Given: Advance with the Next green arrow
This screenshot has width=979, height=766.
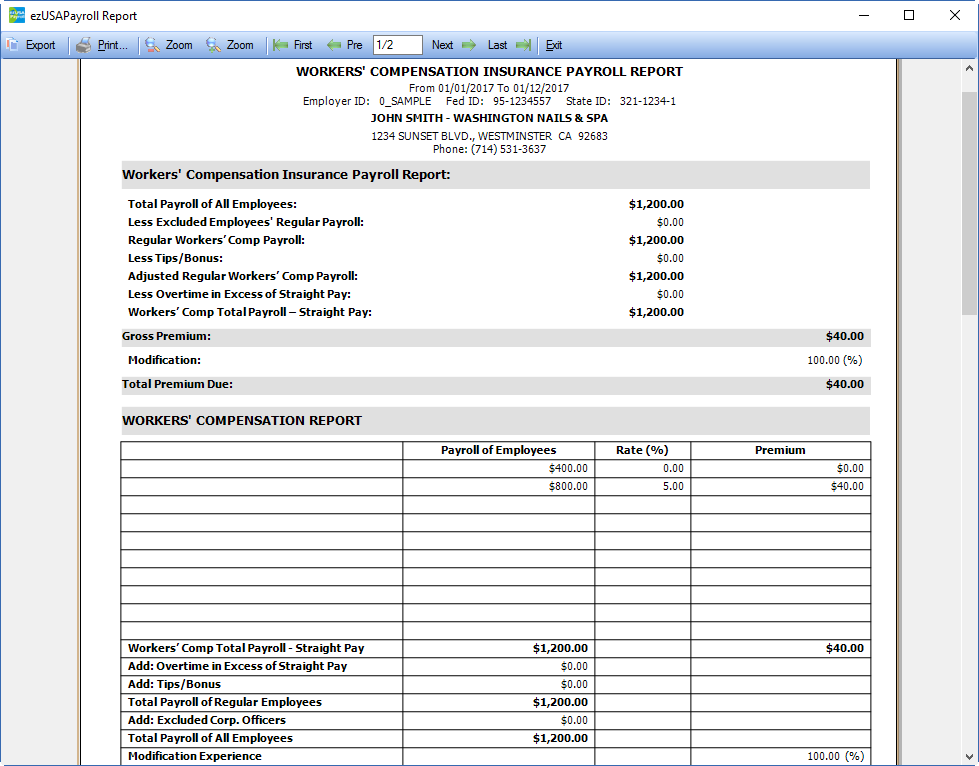Looking at the screenshot, I should (468, 45).
